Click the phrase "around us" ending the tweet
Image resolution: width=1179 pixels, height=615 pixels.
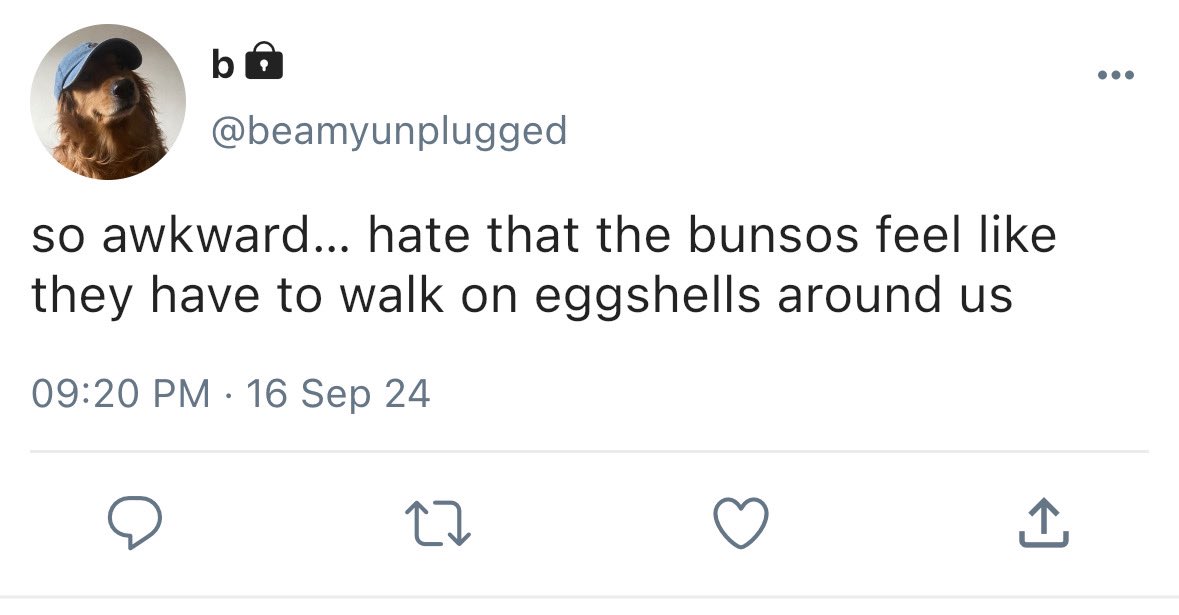click(895, 295)
